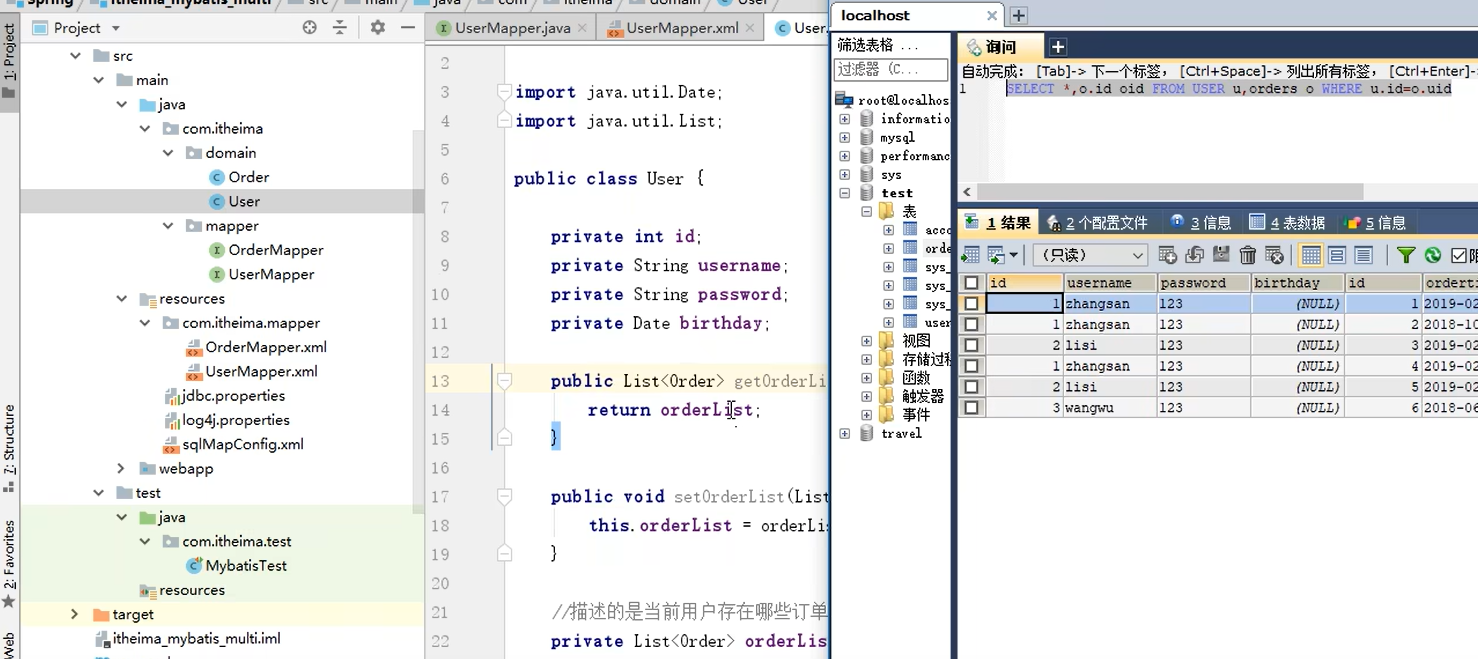
Task: Open the UserMapper.xml editor tab
Action: coord(680,29)
